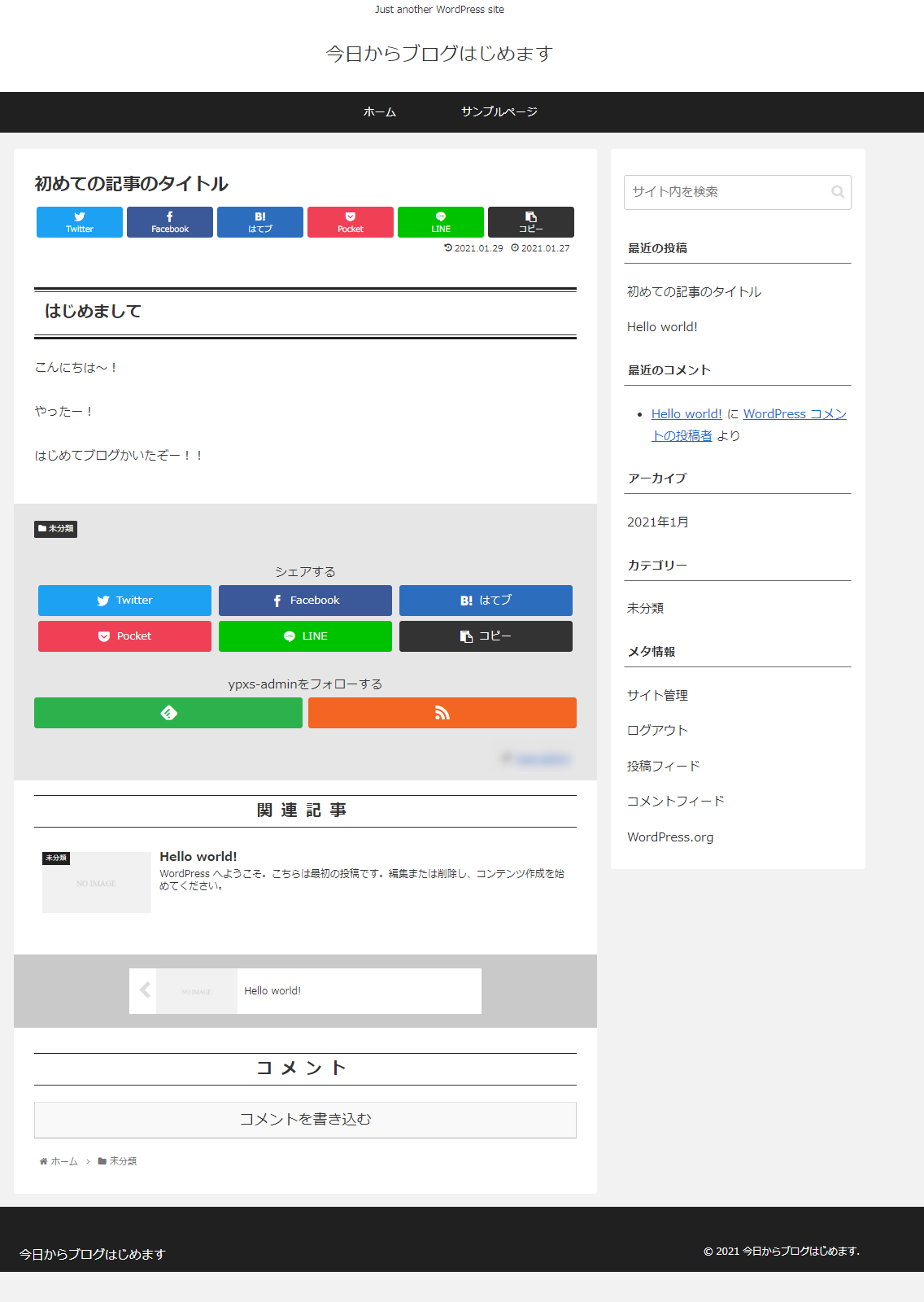Open recent post 初めての記事のタイトル

pos(694,292)
